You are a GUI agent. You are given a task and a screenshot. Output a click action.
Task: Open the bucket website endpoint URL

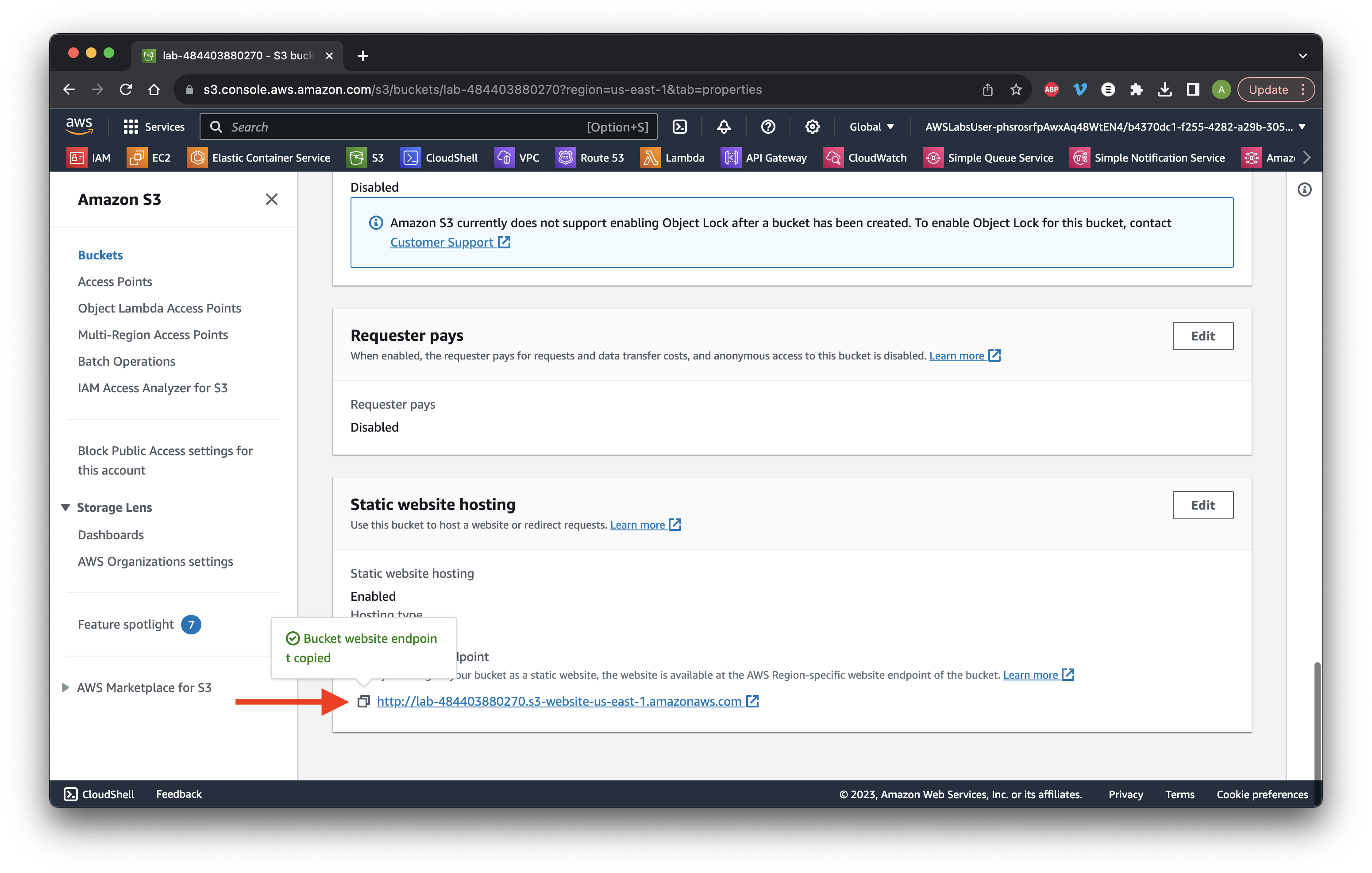click(567, 702)
